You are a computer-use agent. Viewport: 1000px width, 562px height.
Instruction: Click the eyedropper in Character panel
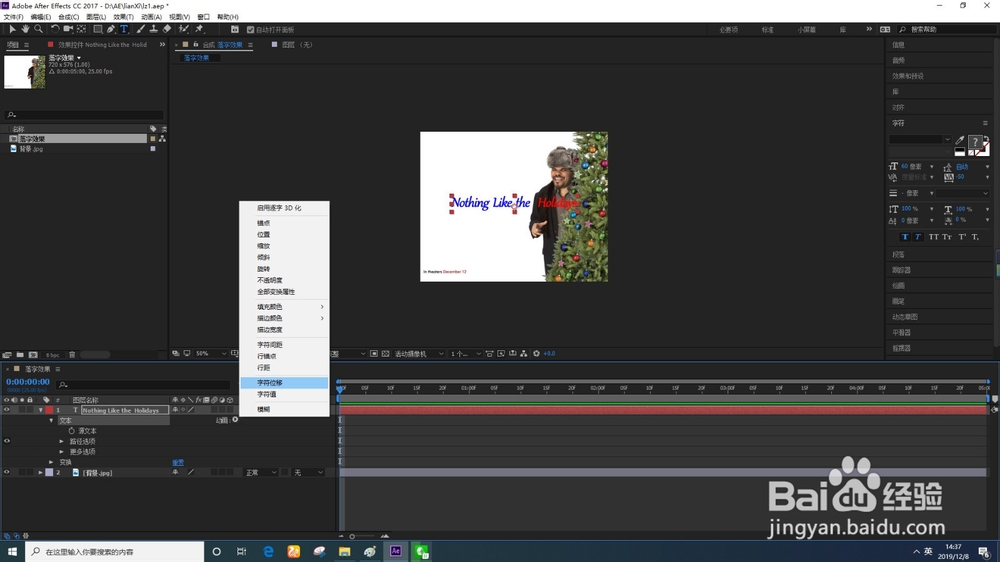[x=960, y=140]
